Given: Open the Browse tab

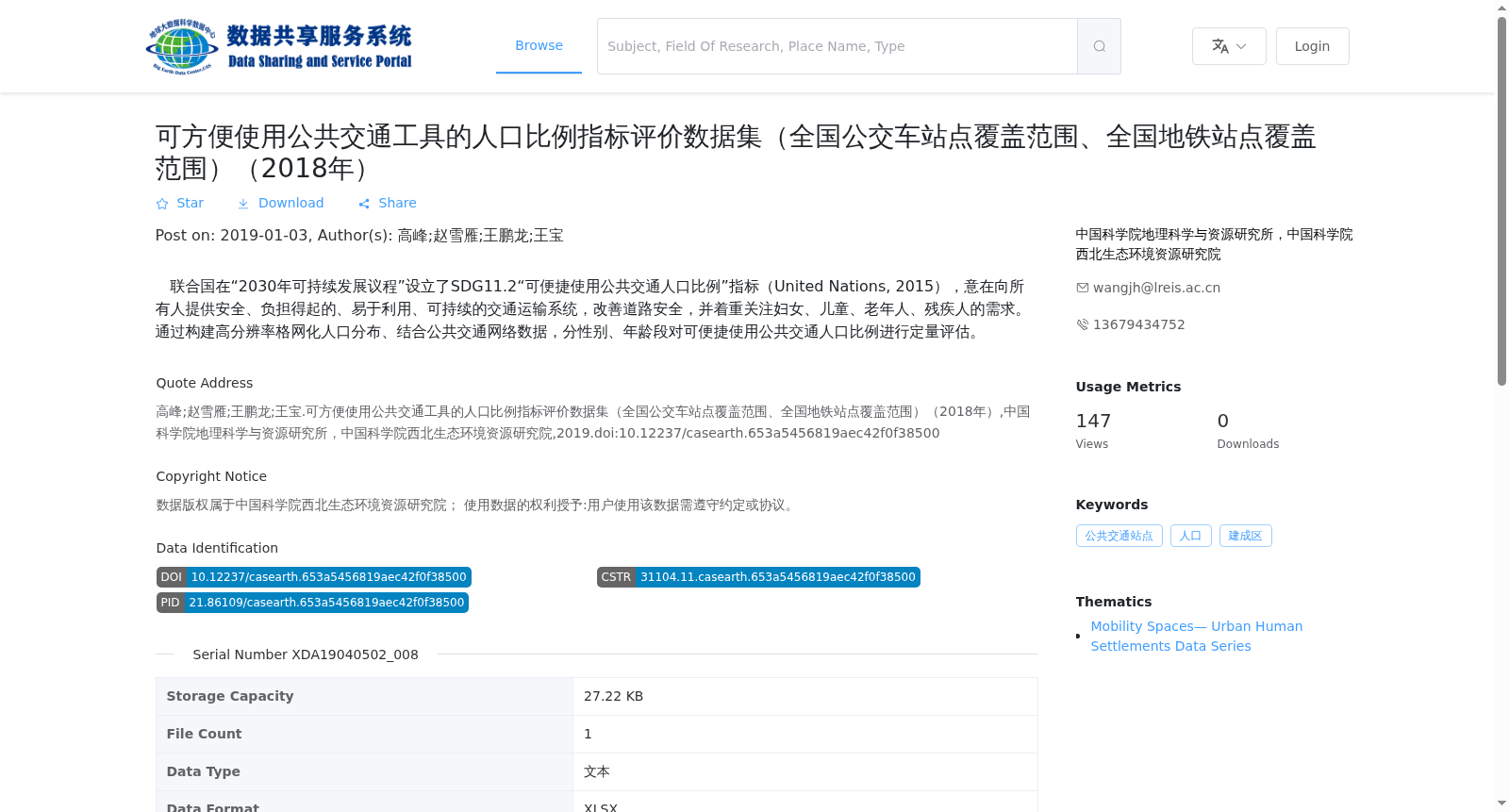Looking at the screenshot, I should click(539, 45).
